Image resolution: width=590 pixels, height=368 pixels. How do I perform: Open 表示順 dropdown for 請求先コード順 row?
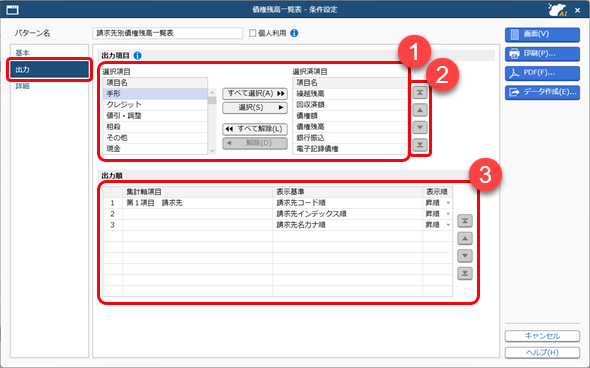[x=448, y=203]
